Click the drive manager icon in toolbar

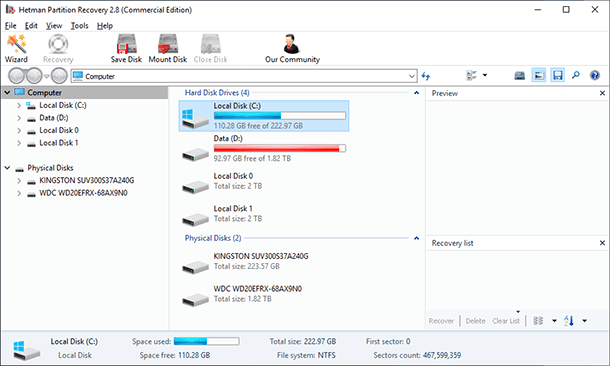coord(520,75)
